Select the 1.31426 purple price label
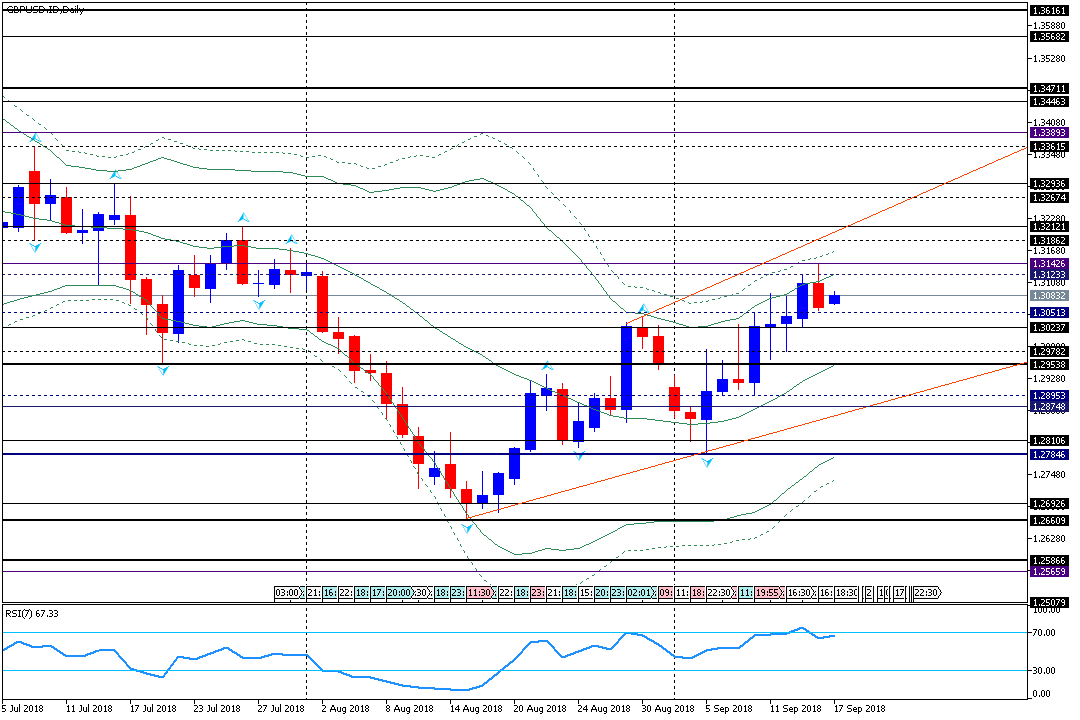1080x720 pixels. pos(1049,264)
